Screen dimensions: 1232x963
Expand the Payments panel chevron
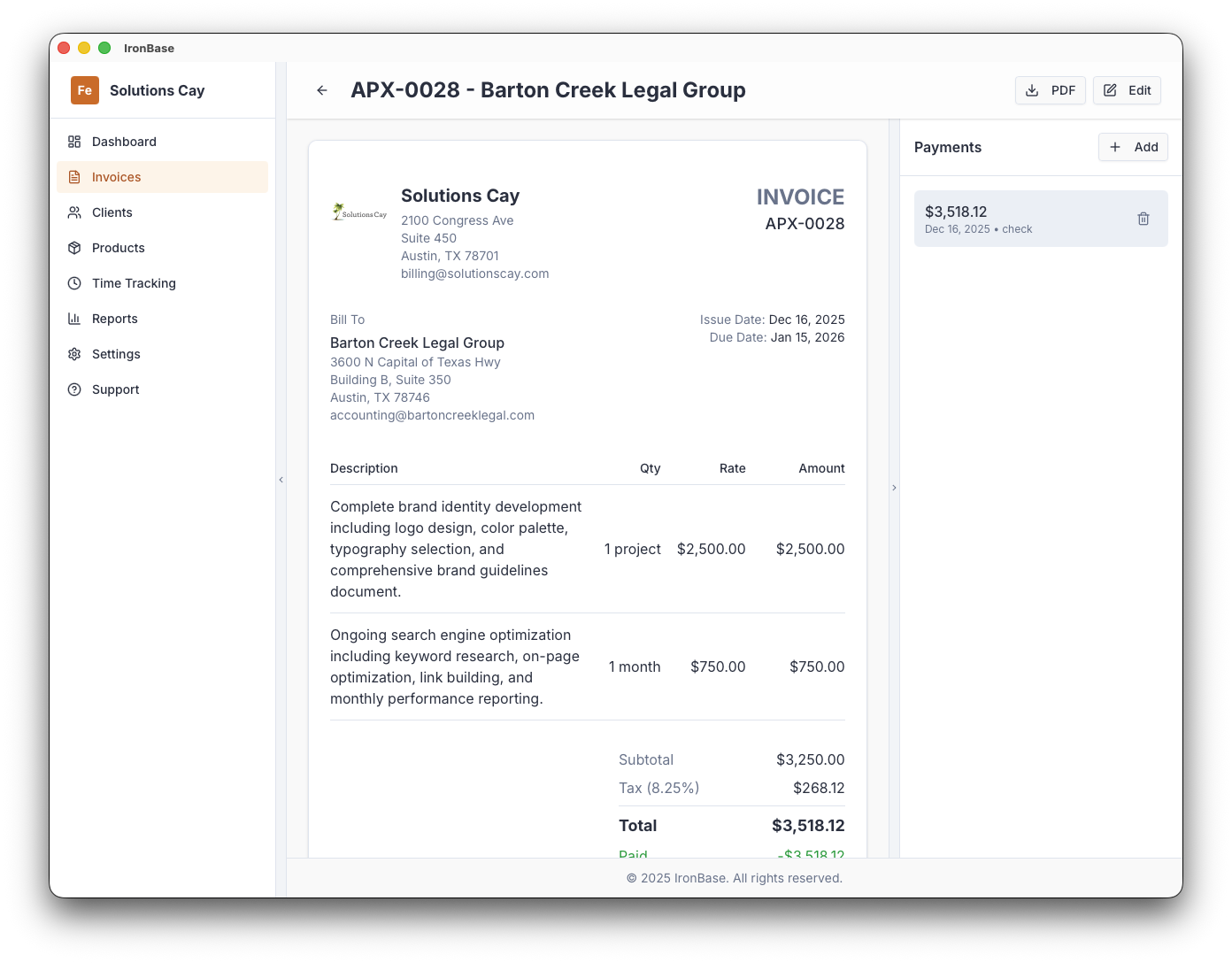[894, 488]
